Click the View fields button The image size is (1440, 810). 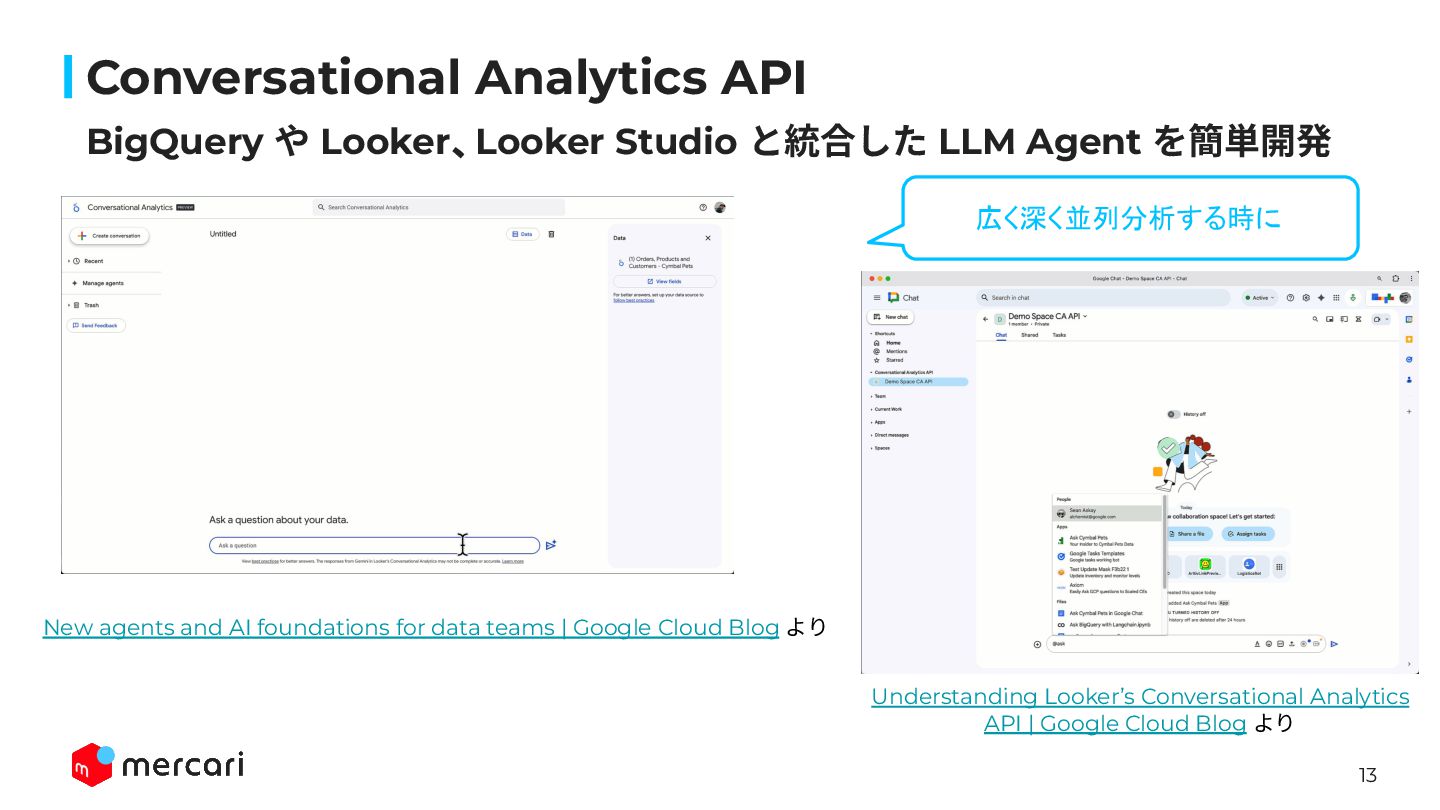[x=664, y=282]
